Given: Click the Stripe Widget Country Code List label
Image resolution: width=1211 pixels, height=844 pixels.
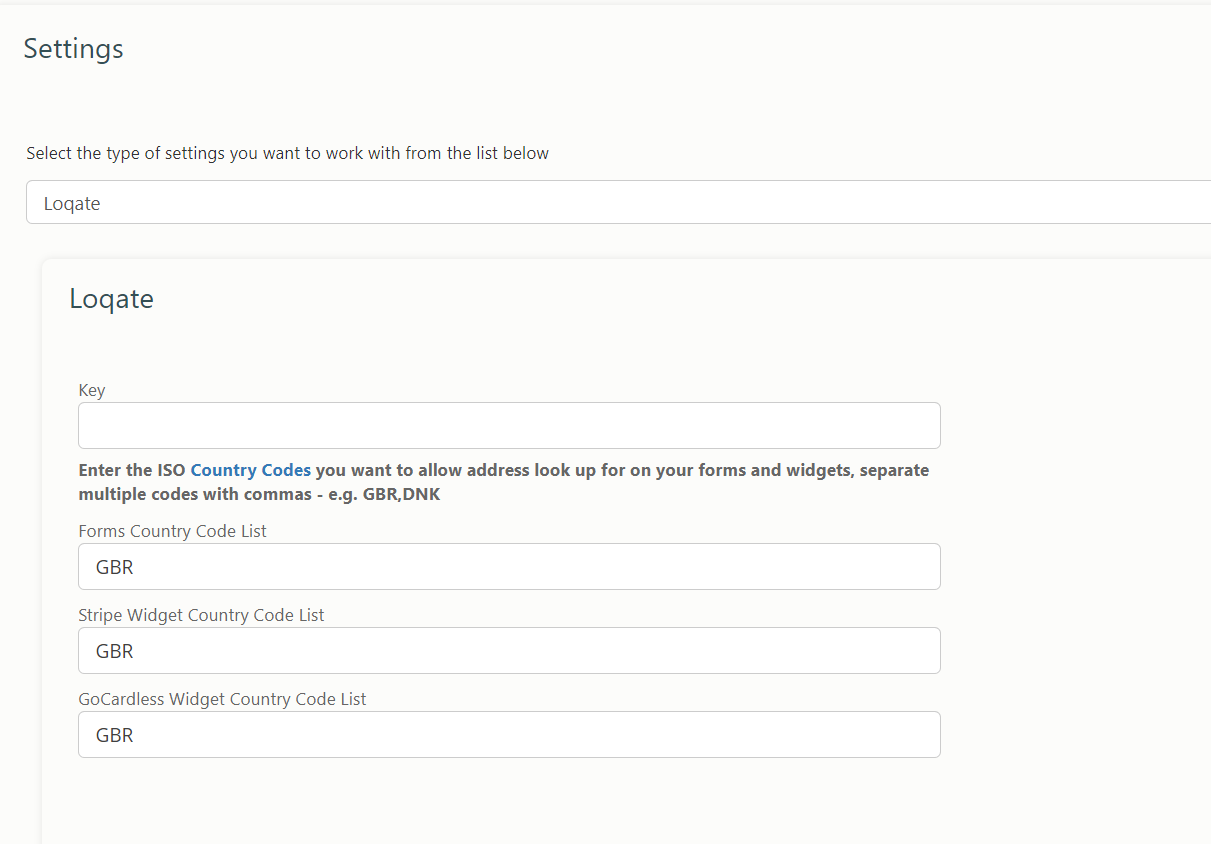Looking at the screenshot, I should [x=201, y=615].
